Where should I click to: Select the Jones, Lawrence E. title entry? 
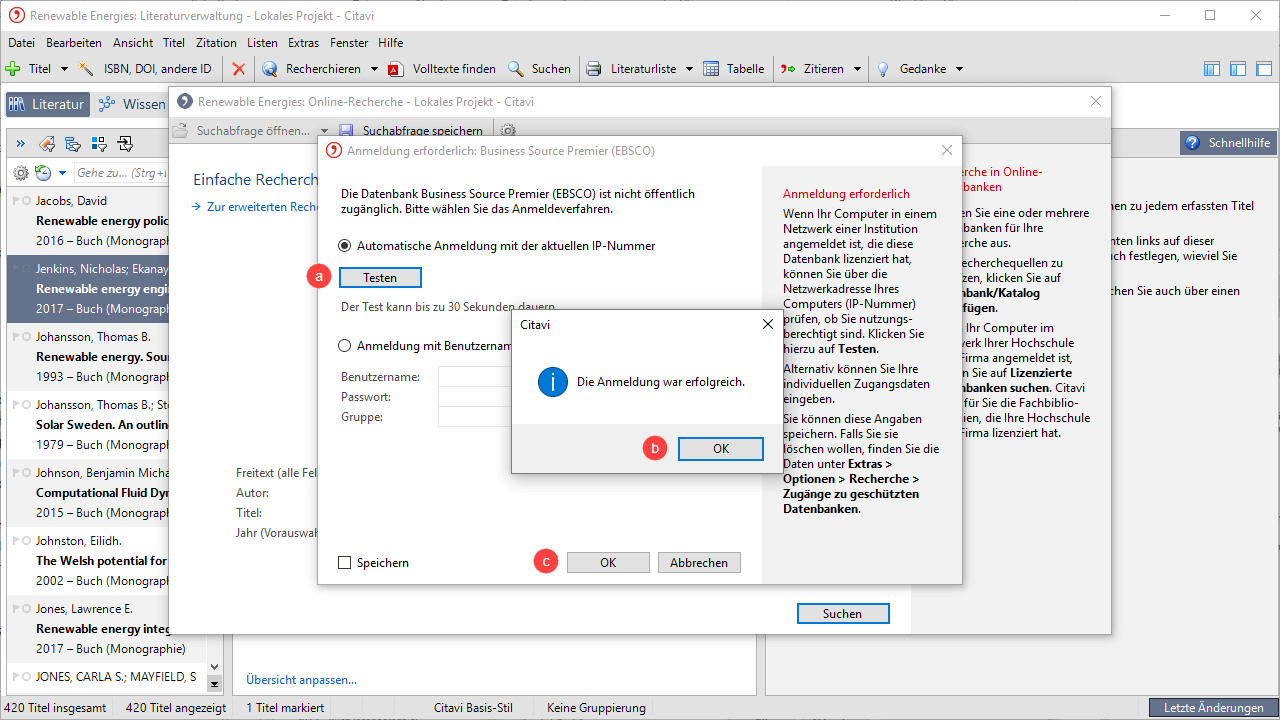[x=106, y=628]
